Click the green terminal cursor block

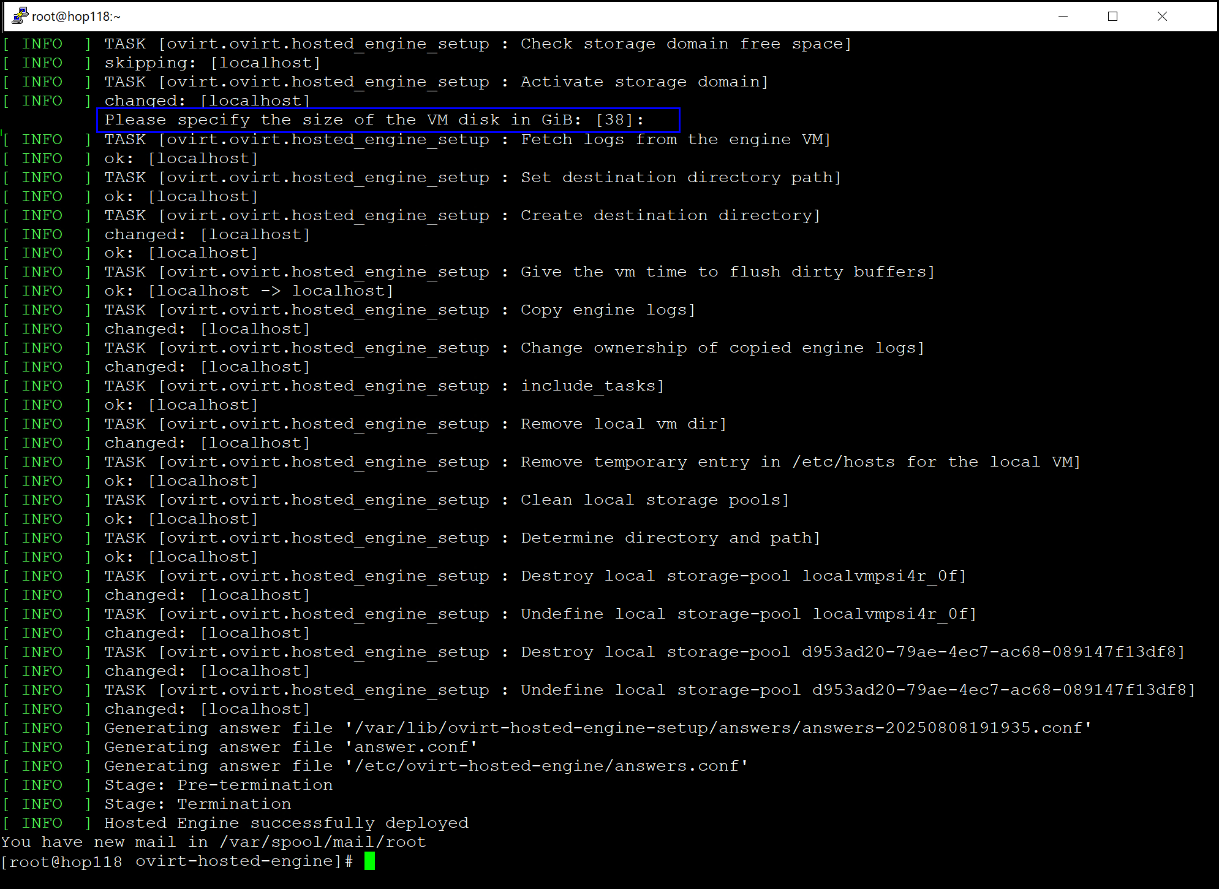coord(369,861)
